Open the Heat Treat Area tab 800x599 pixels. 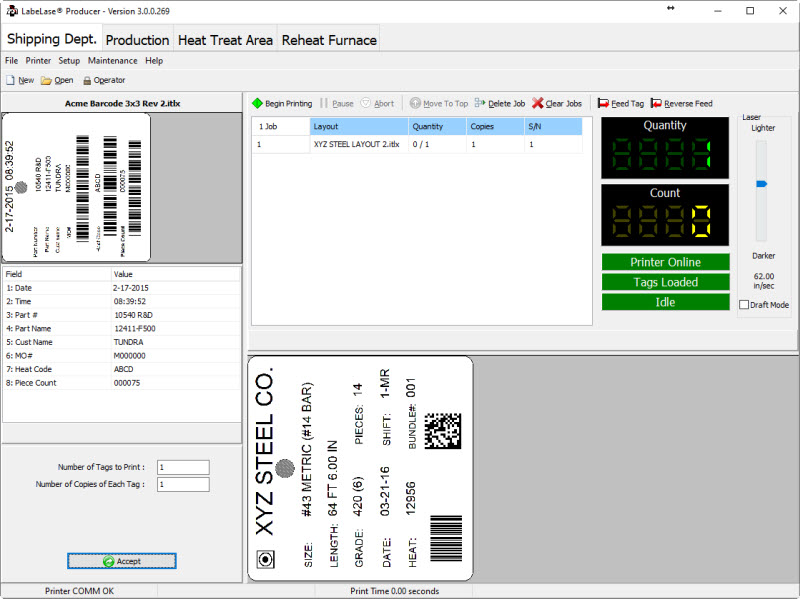click(x=225, y=40)
